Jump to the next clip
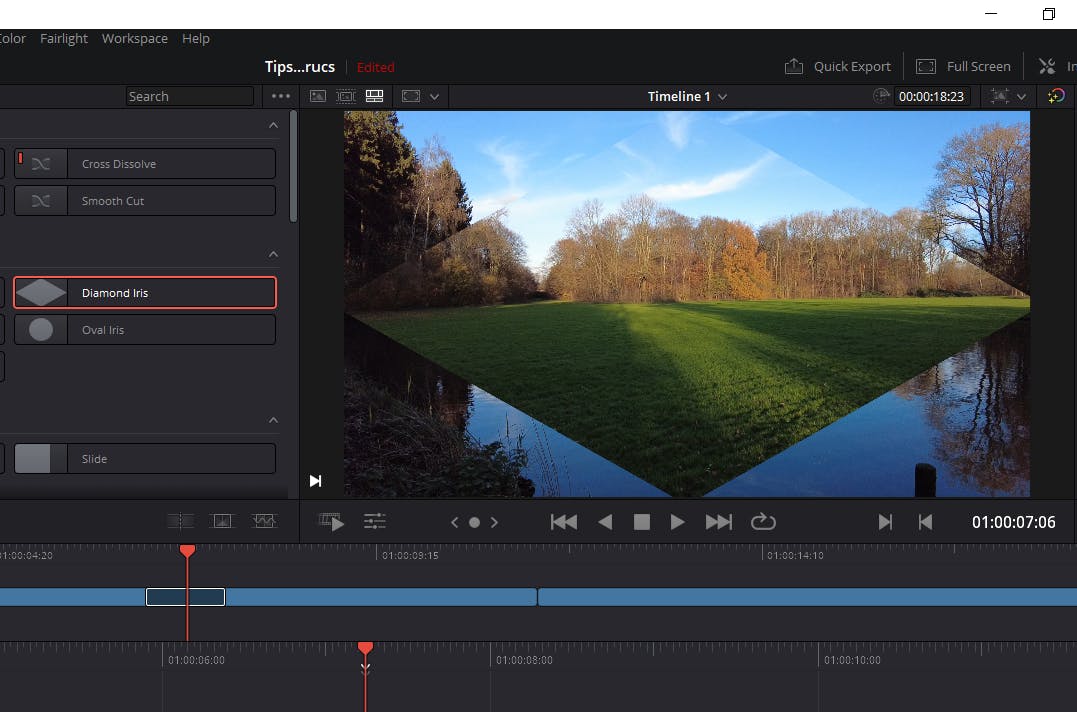The image size is (1077, 712). click(x=718, y=522)
